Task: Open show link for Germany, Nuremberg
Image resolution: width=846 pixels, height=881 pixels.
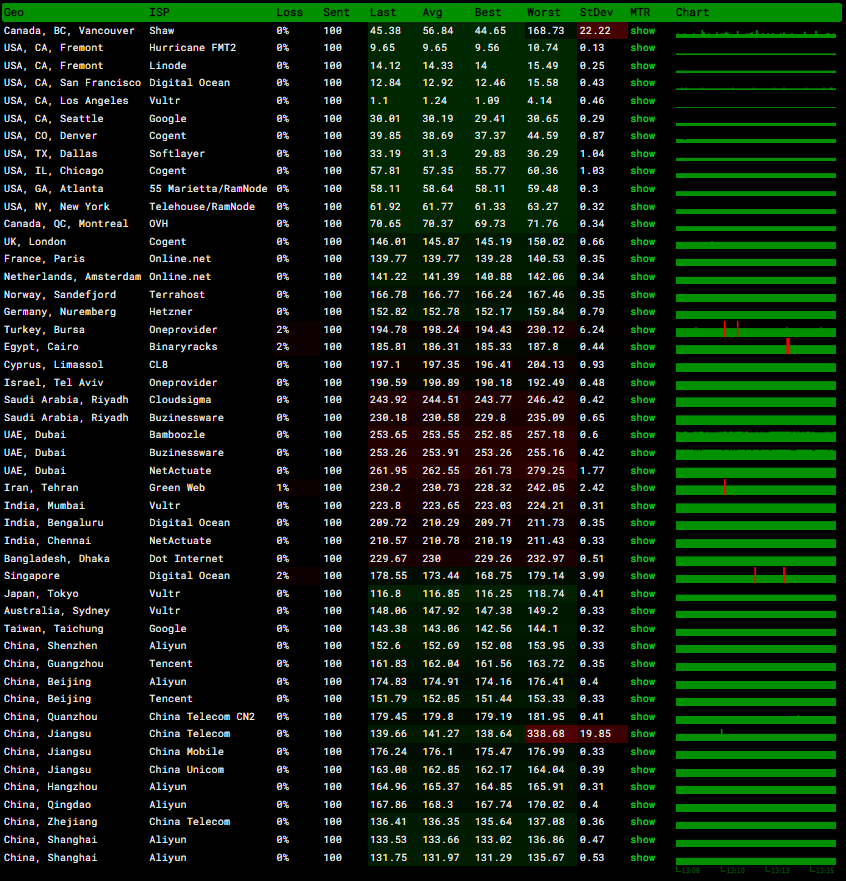Action: click(x=642, y=312)
